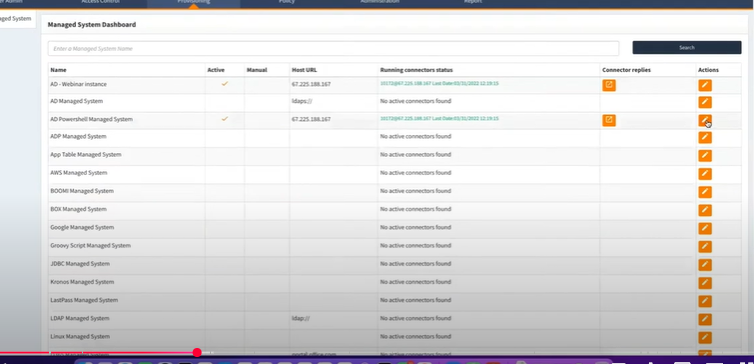Select the Google Managed System name

click(x=82, y=227)
